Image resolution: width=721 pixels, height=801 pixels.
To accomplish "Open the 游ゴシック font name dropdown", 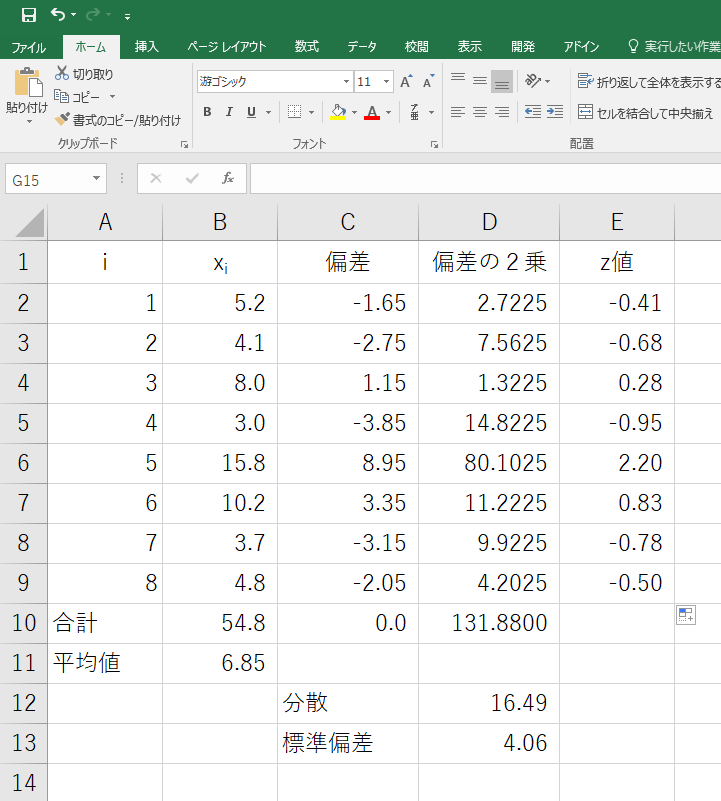I will 346,82.
